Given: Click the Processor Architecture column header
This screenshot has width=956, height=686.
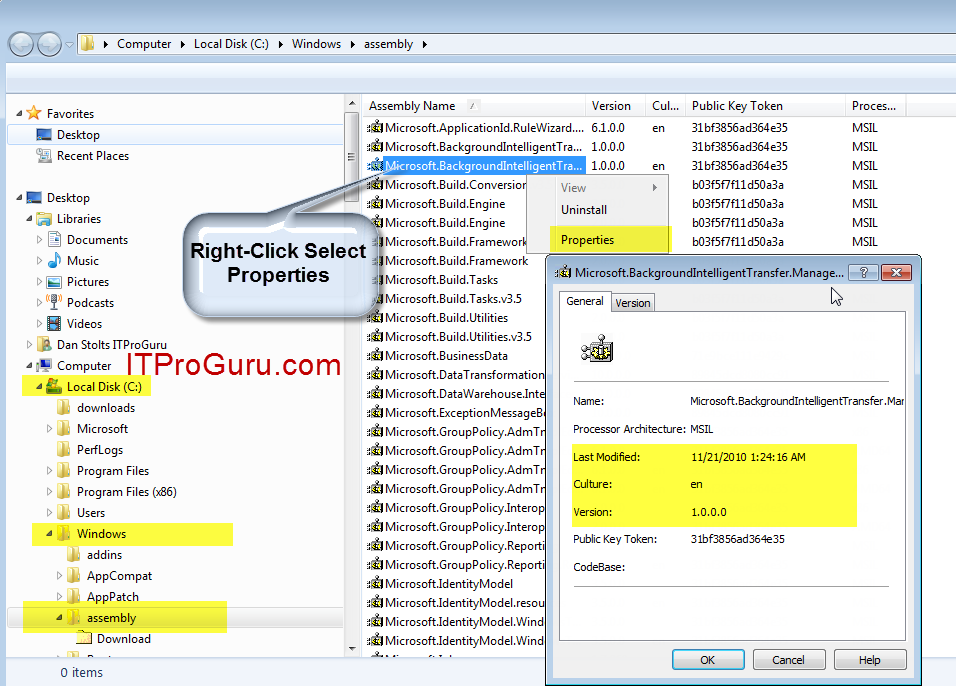Looking at the screenshot, I should coord(875,105).
